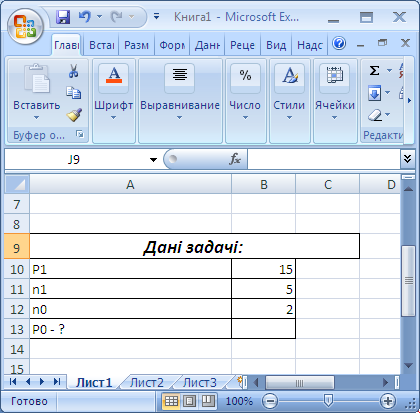This screenshot has height=413, width=420.
Task: Undo the last action
Action: 85,17
